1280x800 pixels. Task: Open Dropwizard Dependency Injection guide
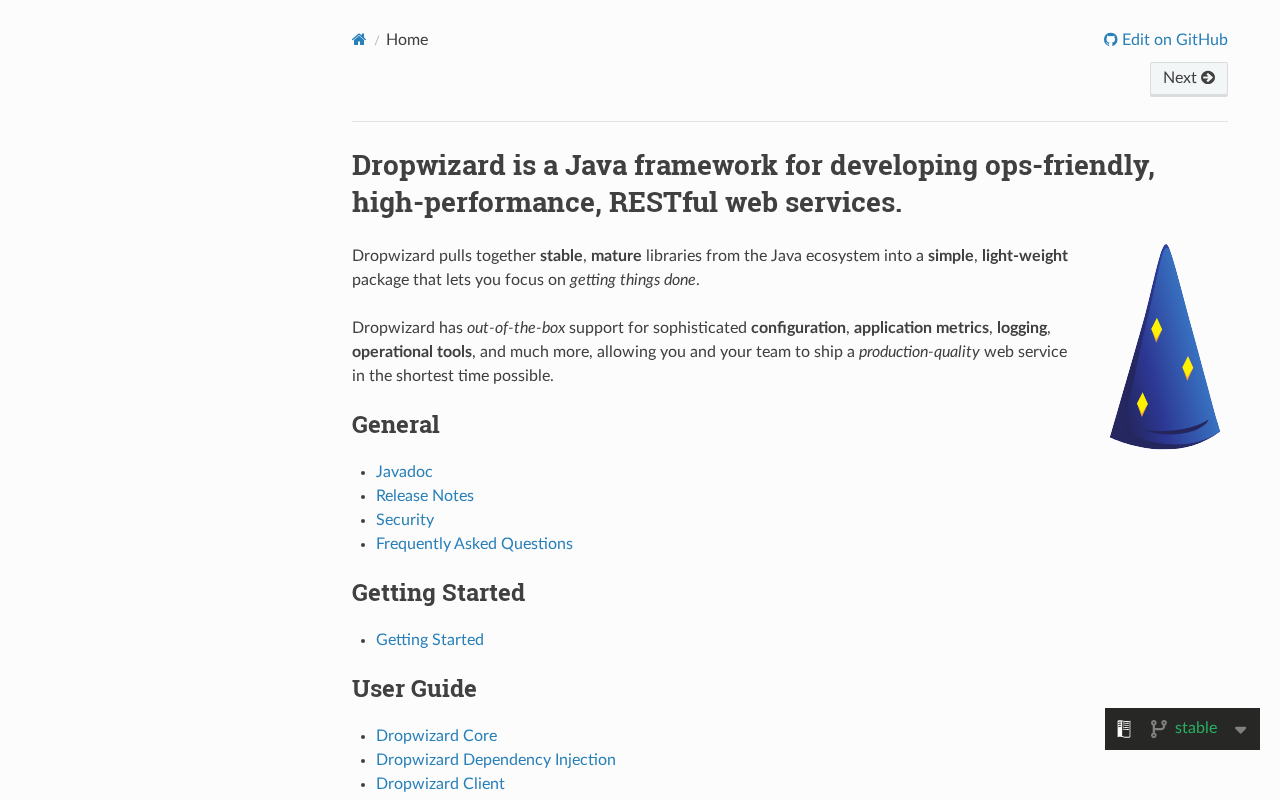click(496, 760)
